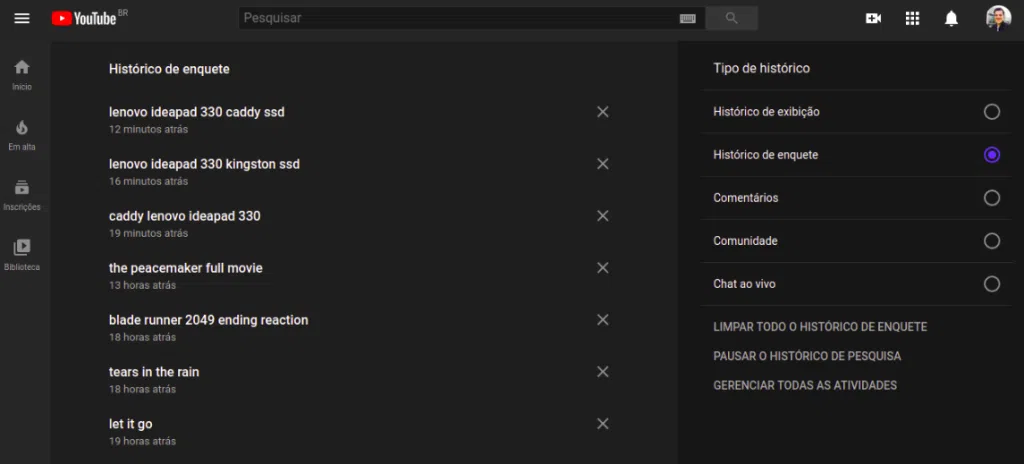Click '12 minutos atrás' timestamp
This screenshot has height=464, width=1024.
click(148, 129)
